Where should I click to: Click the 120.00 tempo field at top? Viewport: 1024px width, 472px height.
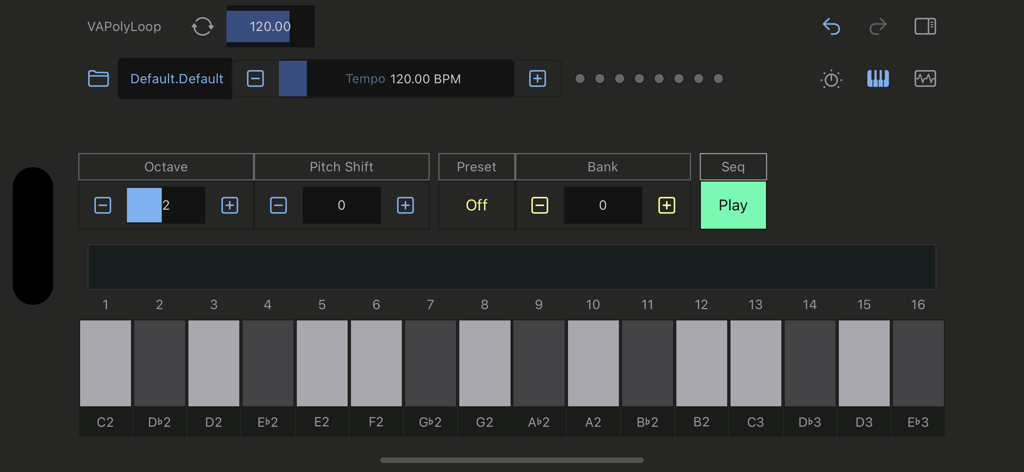coord(270,27)
